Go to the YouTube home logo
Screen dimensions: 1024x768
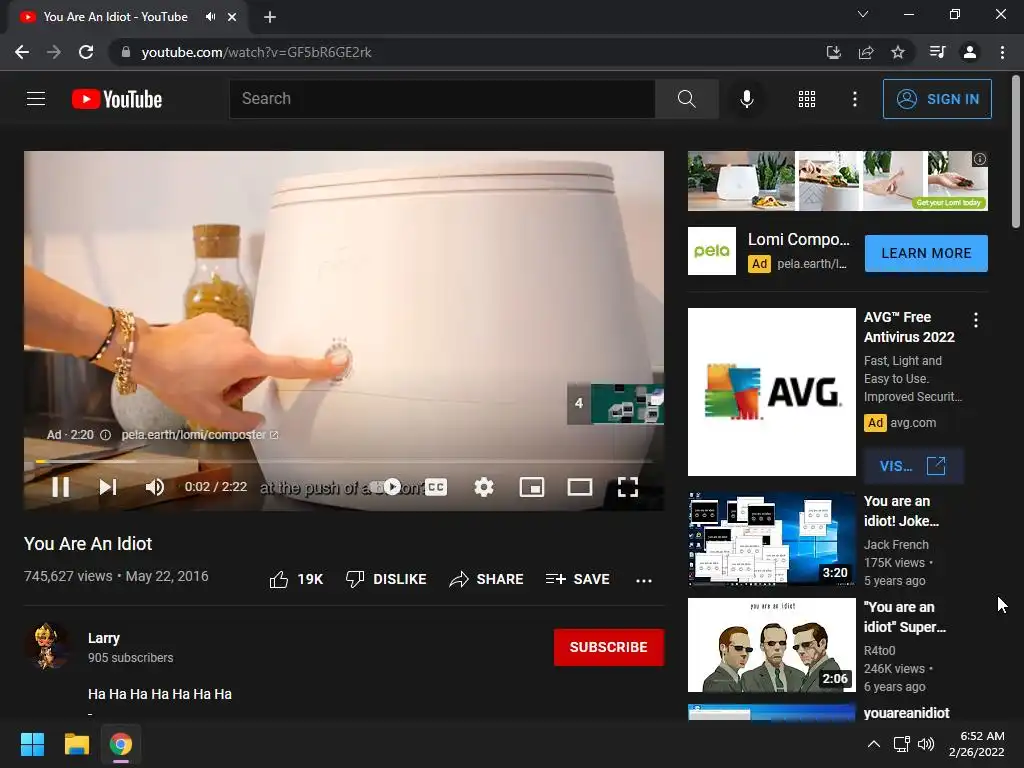coord(117,99)
